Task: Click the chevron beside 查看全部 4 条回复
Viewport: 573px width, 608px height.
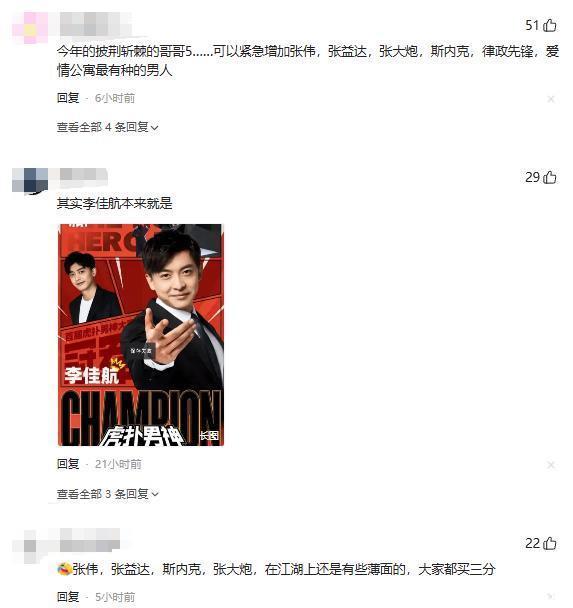Action: (x=154, y=128)
